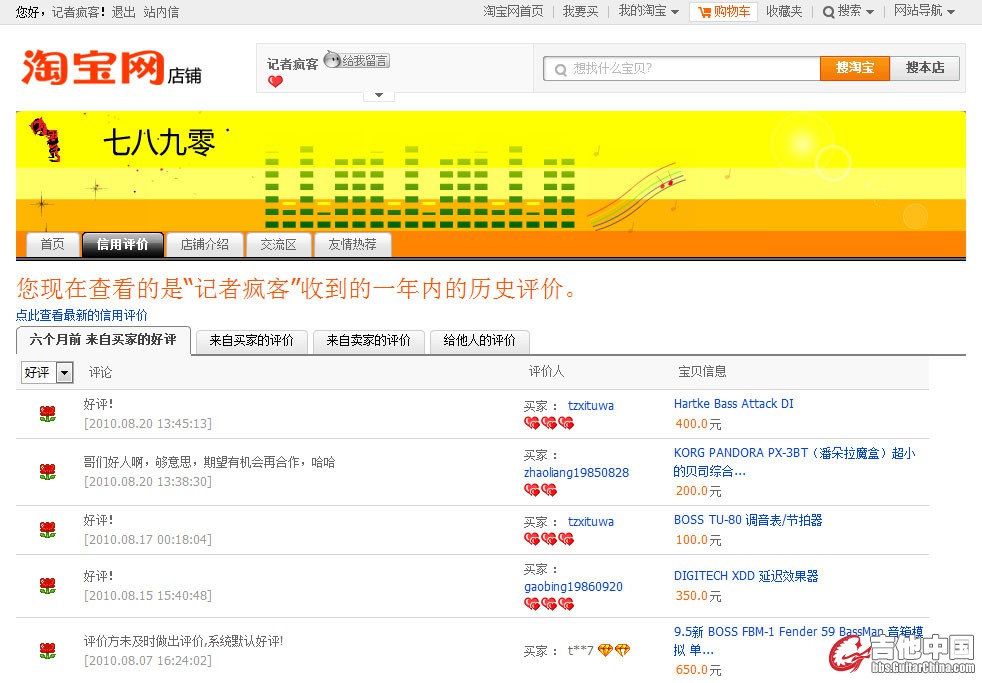
Task: Click flower icon beside 系统默认好评 review
Action: click(48, 650)
